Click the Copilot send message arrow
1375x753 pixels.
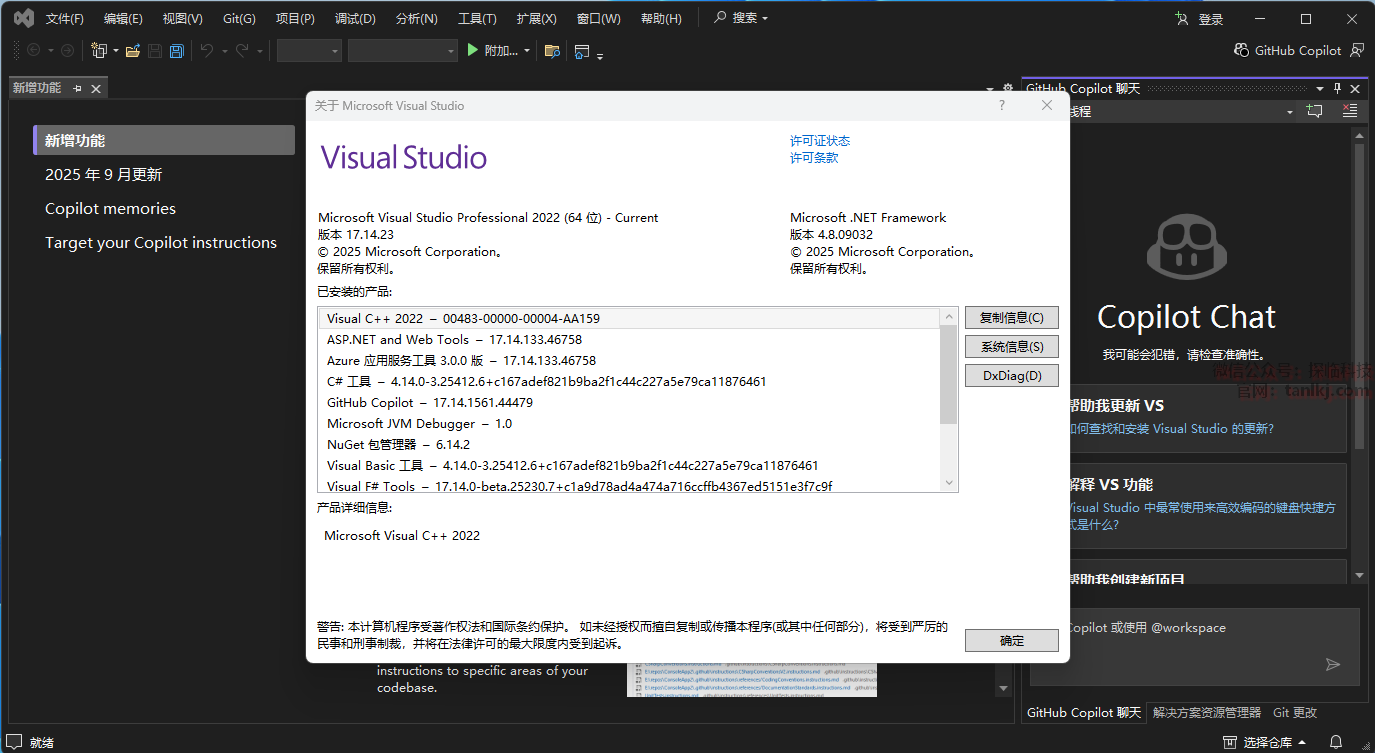(1332, 664)
